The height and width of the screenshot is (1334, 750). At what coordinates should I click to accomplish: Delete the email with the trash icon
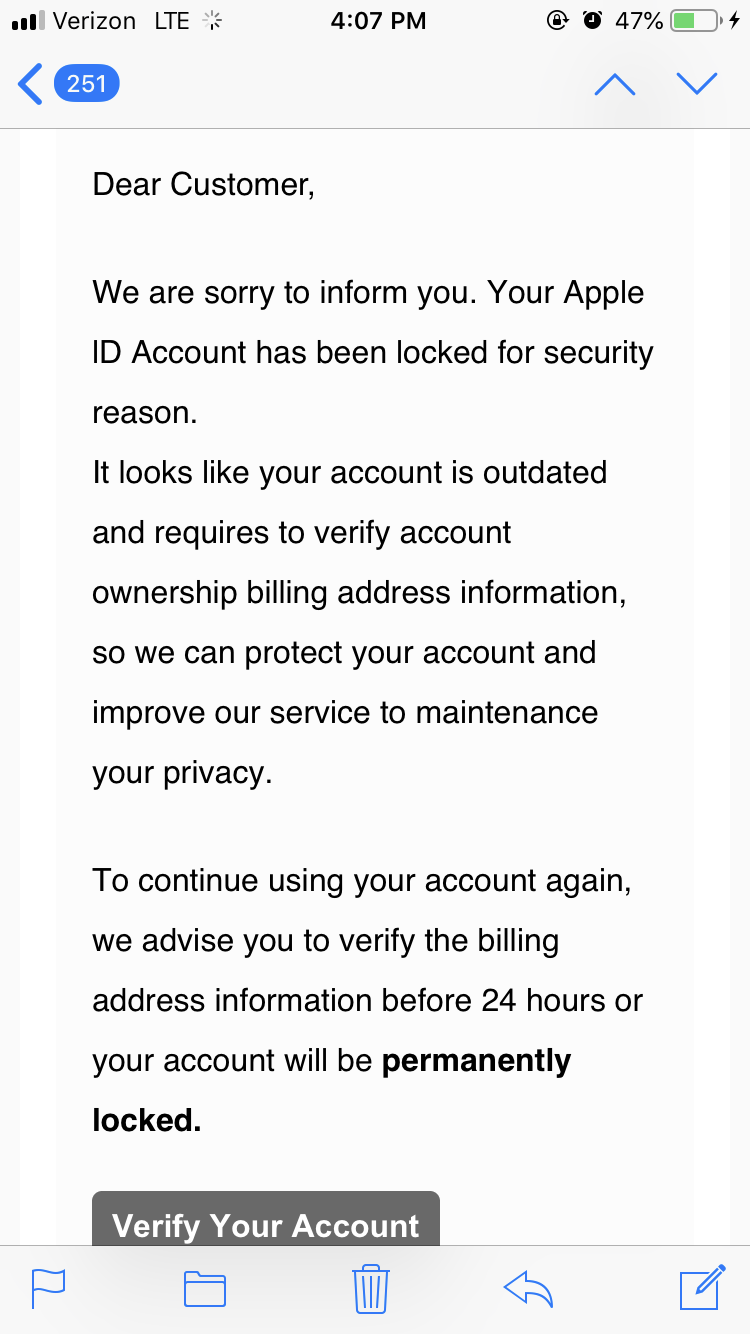coord(371,1288)
